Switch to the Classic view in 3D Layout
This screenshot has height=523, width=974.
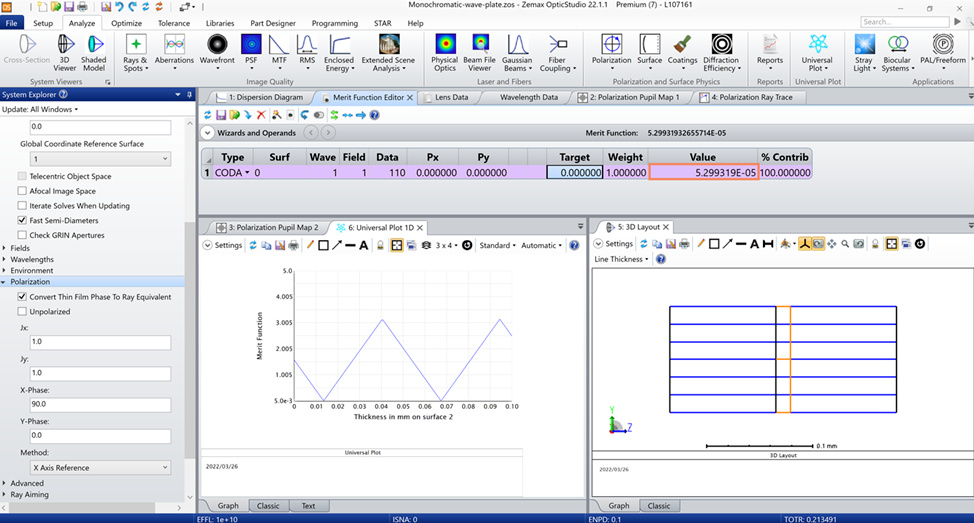(x=658, y=506)
